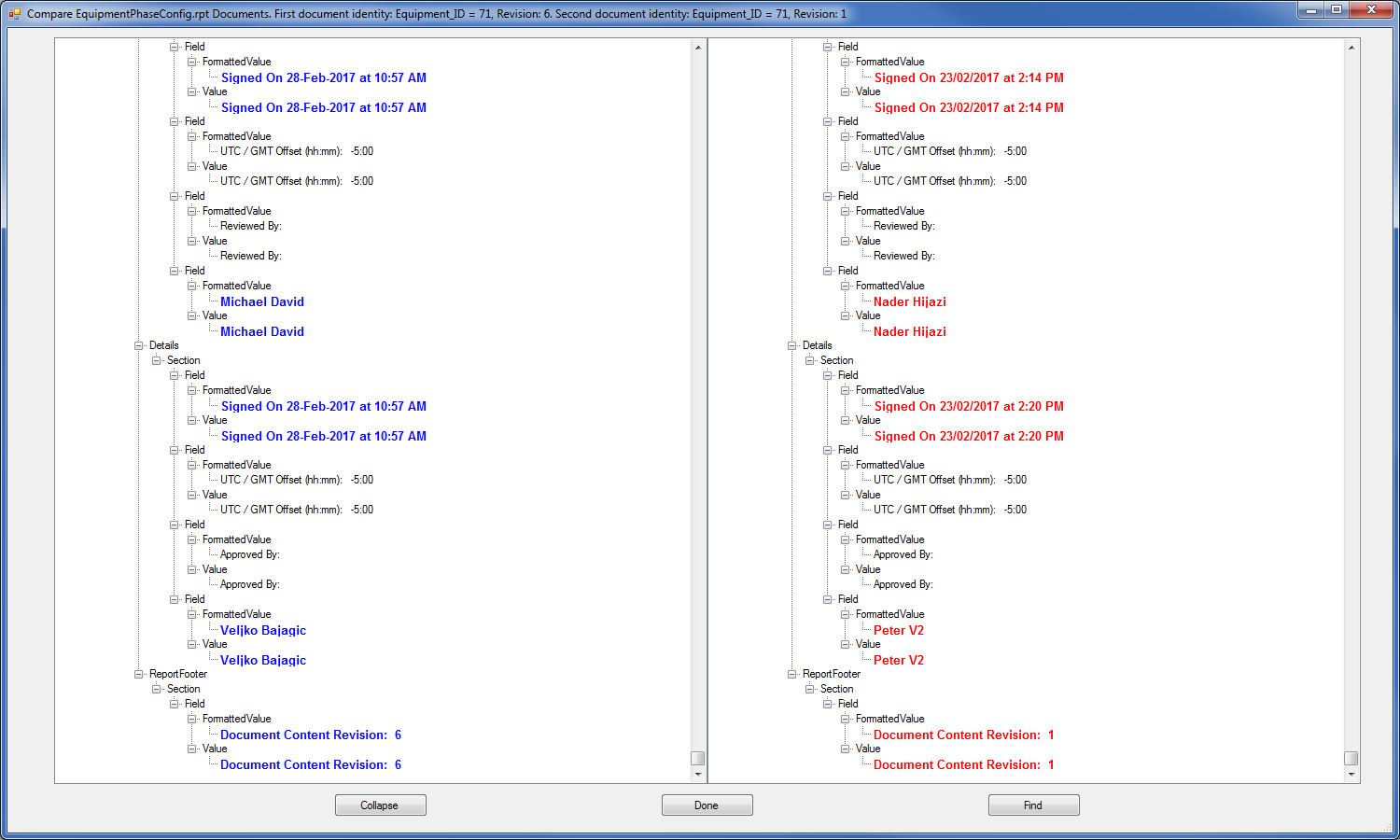Collapse ReportFooter node in left pane
1400x840 pixels.
click(x=139, y=674)
